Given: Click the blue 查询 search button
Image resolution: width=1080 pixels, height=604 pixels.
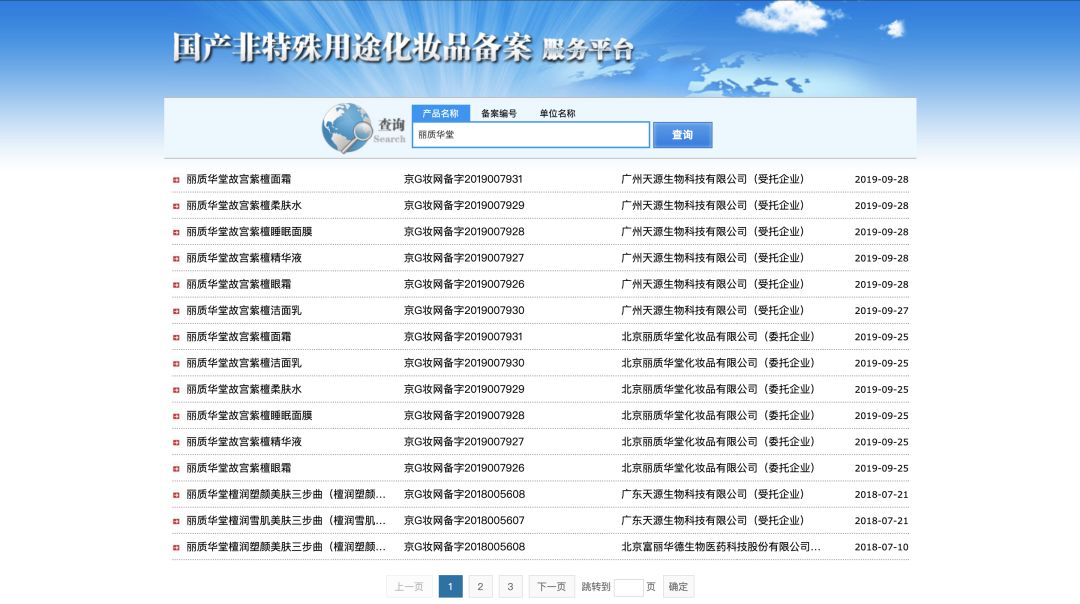Looking at the screenshot, I should 683,135.
